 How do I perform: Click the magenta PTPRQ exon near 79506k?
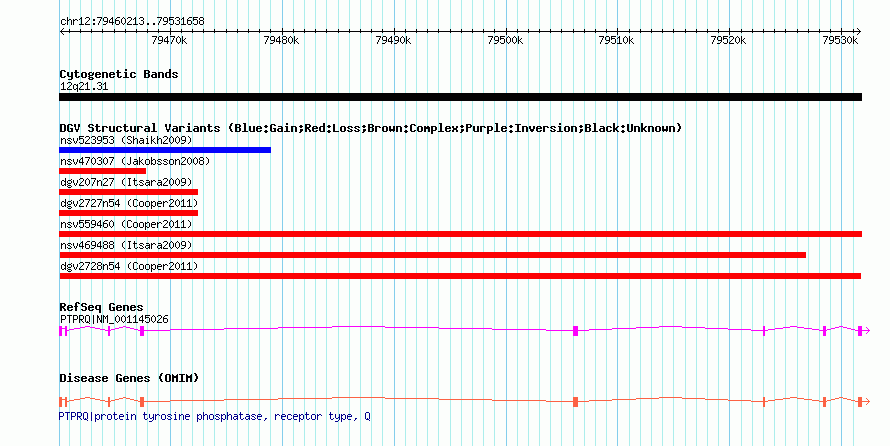click(x=576, y=331)
